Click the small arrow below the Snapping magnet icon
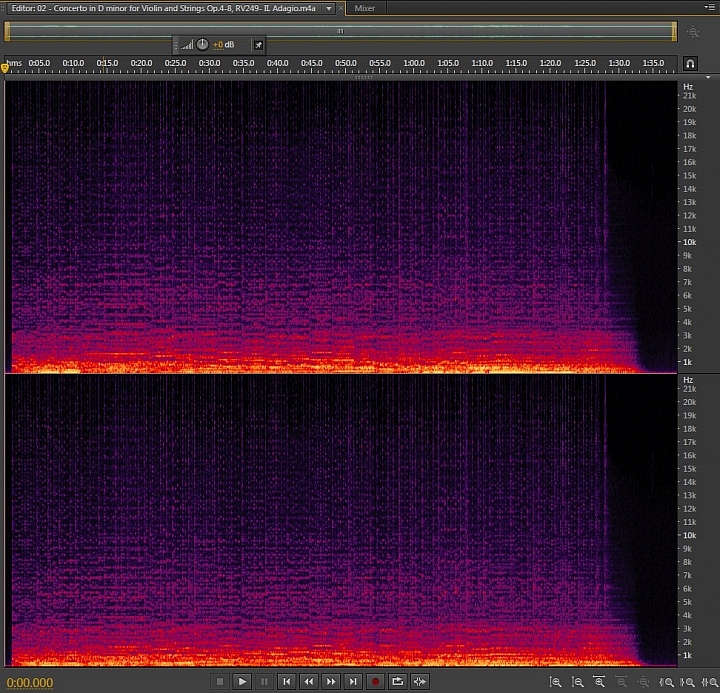720x693 pixels. pyautogui.click(x=708, y=77)
